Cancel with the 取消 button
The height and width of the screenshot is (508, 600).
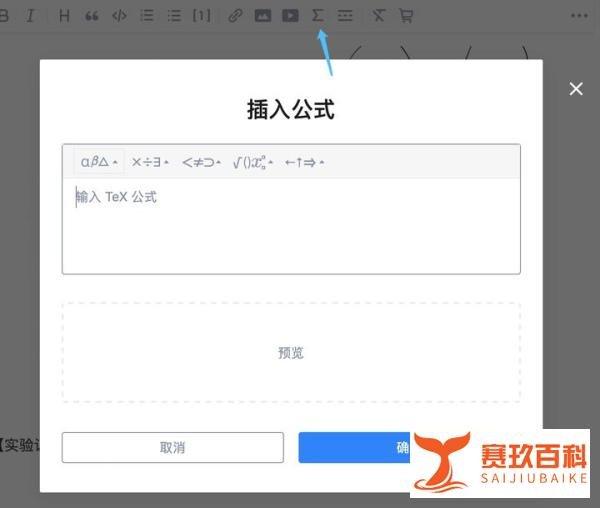[x=173, y=447]
